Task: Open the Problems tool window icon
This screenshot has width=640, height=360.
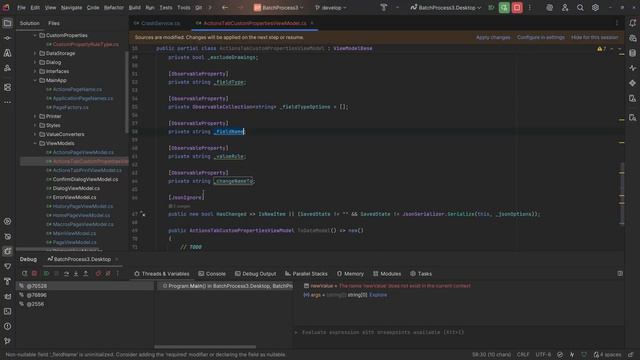Action: [x=7, y=326]
